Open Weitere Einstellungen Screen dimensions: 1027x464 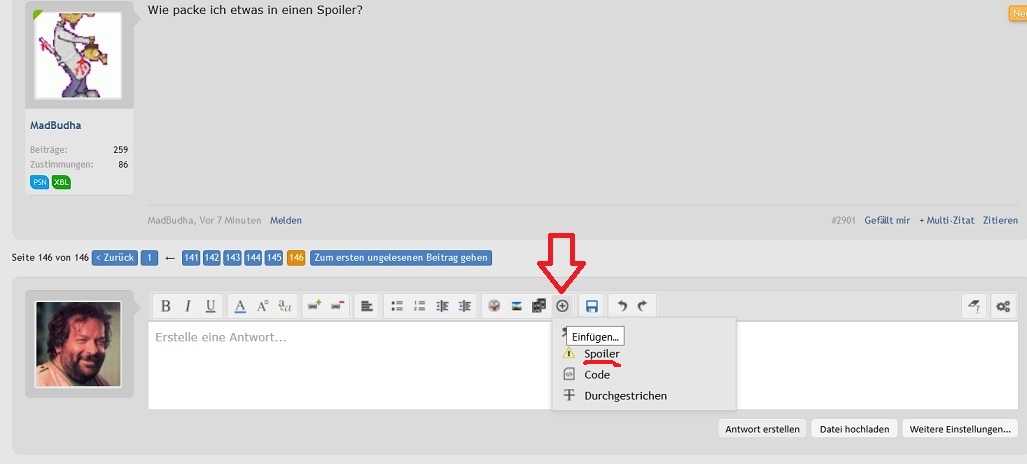tap(960, 429)
